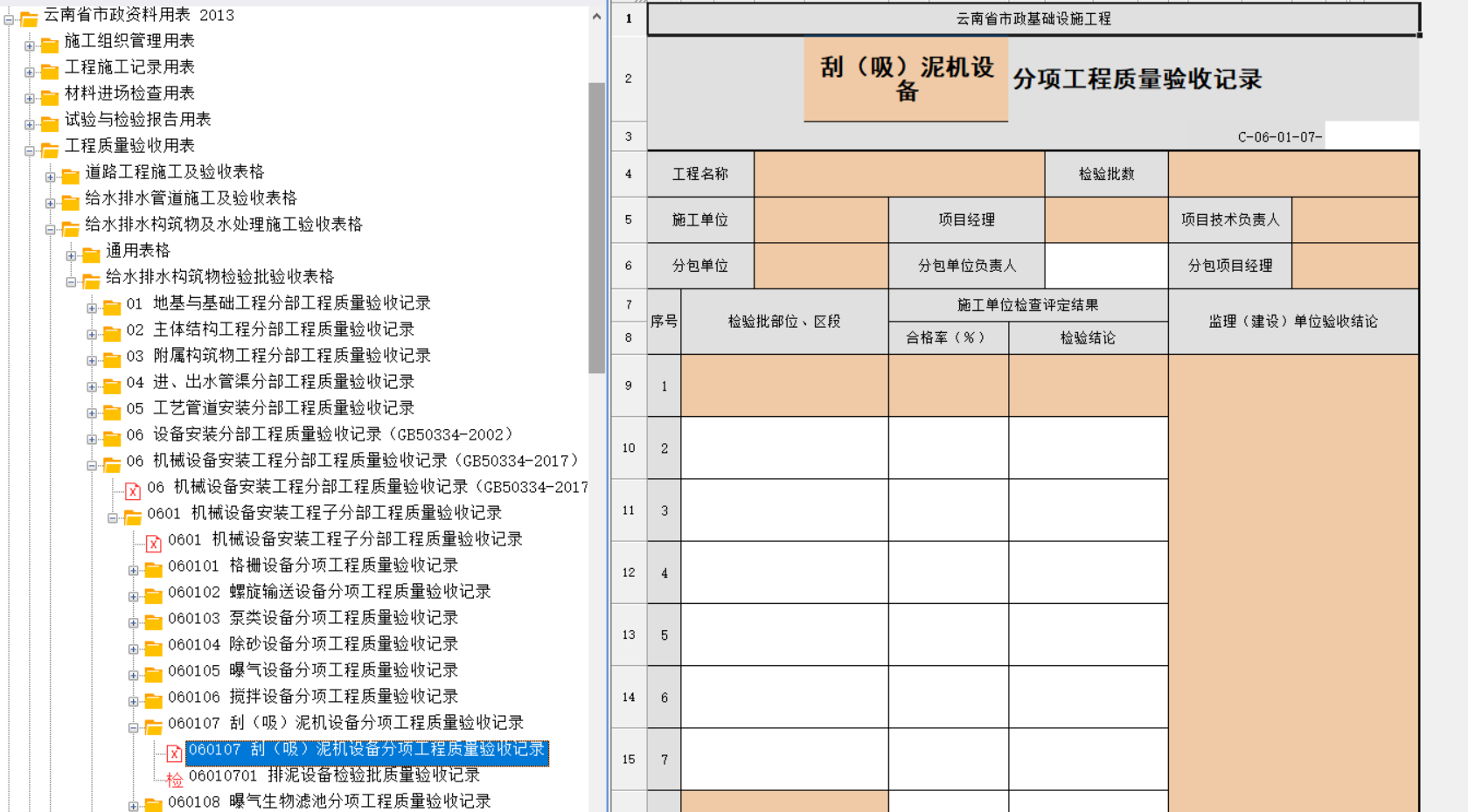Click red X icon beside 0601 子分部工程质量验收记录
This screenshot has height=812, width=1468.
point(153,543)
